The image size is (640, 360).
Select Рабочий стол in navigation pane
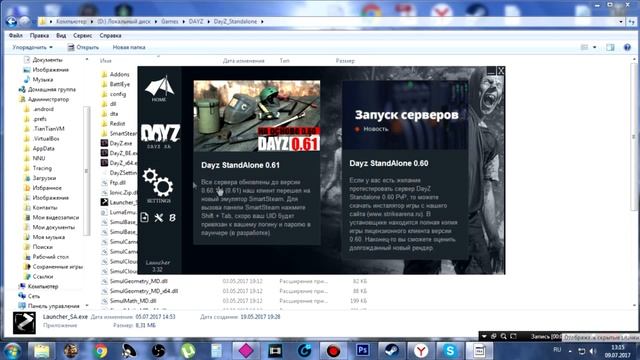[x=46, y=257]
